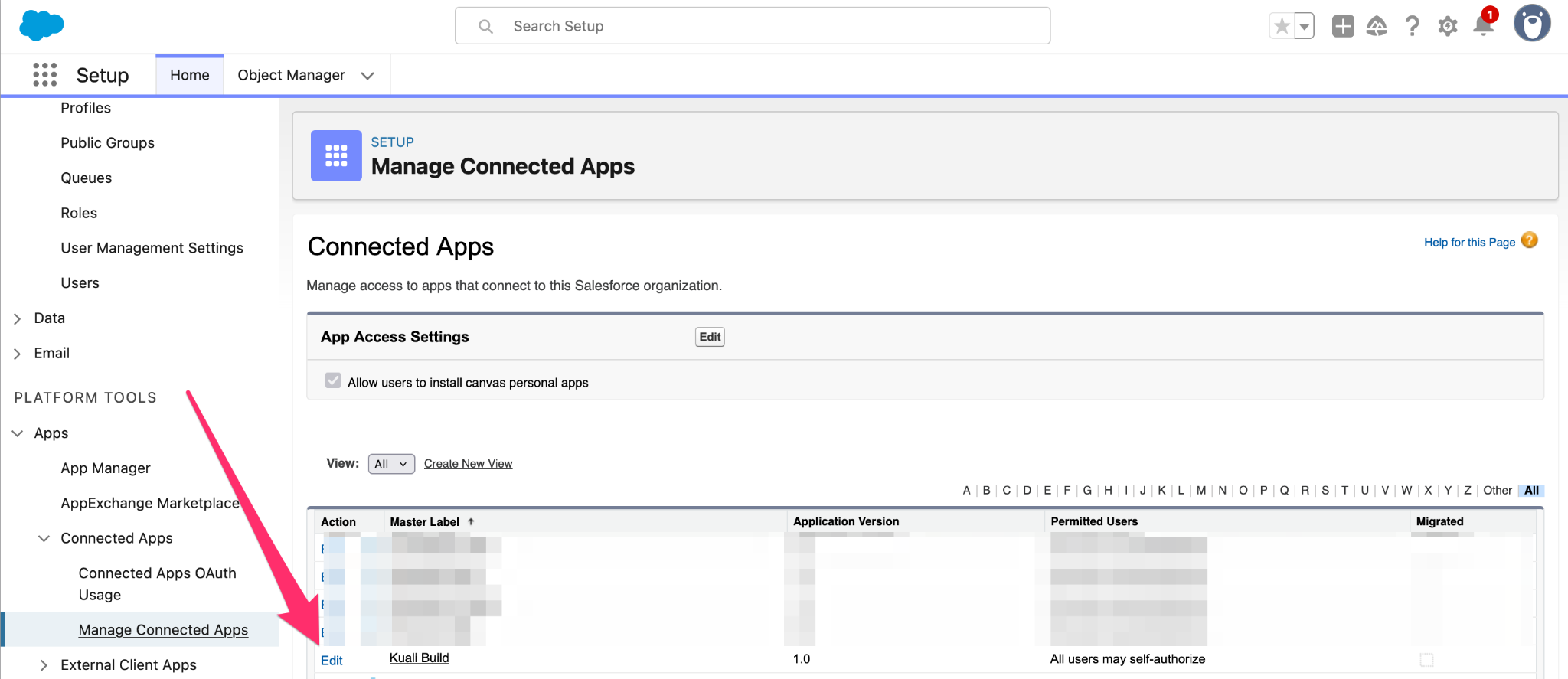Click the favorites star icon

[1282, 27]
